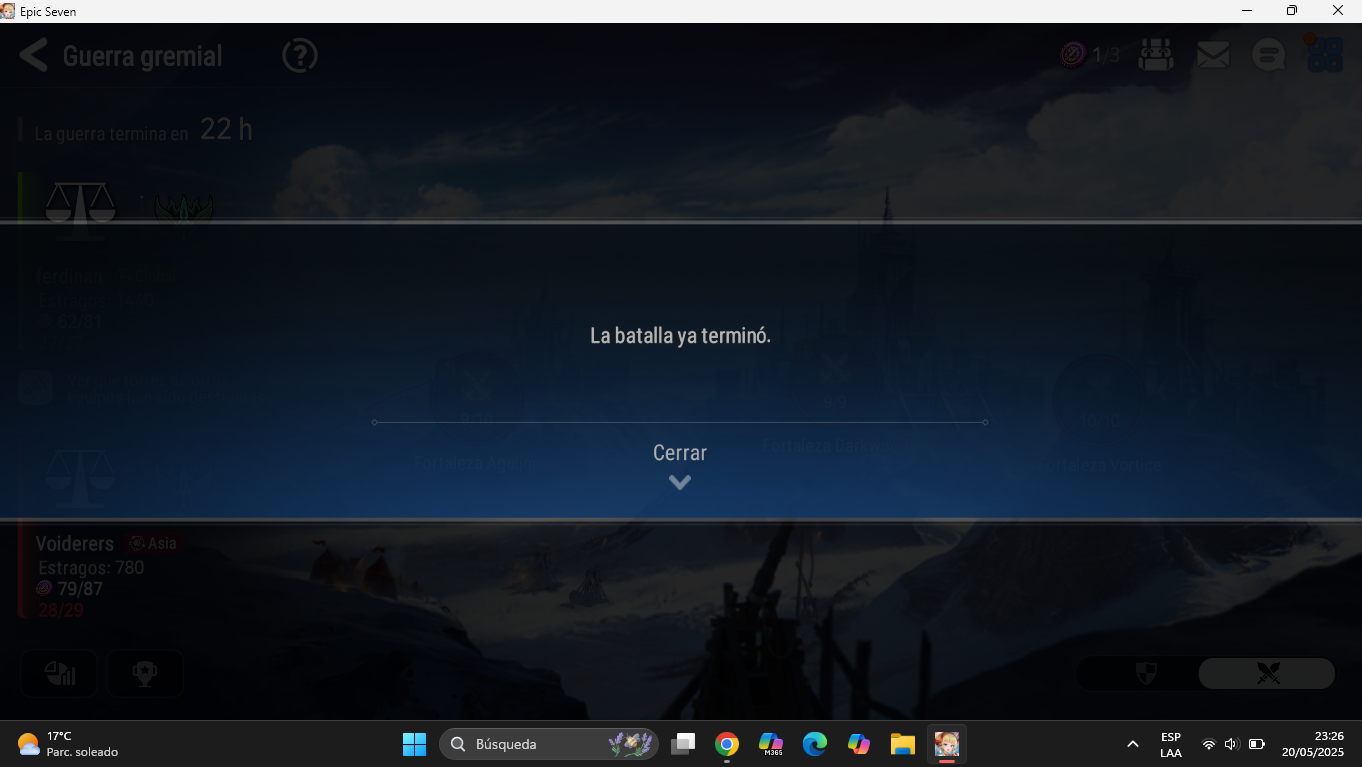Open the statistics chart icon button
This screenshot has height=767, width=1362.
click(x=60, y=674)
